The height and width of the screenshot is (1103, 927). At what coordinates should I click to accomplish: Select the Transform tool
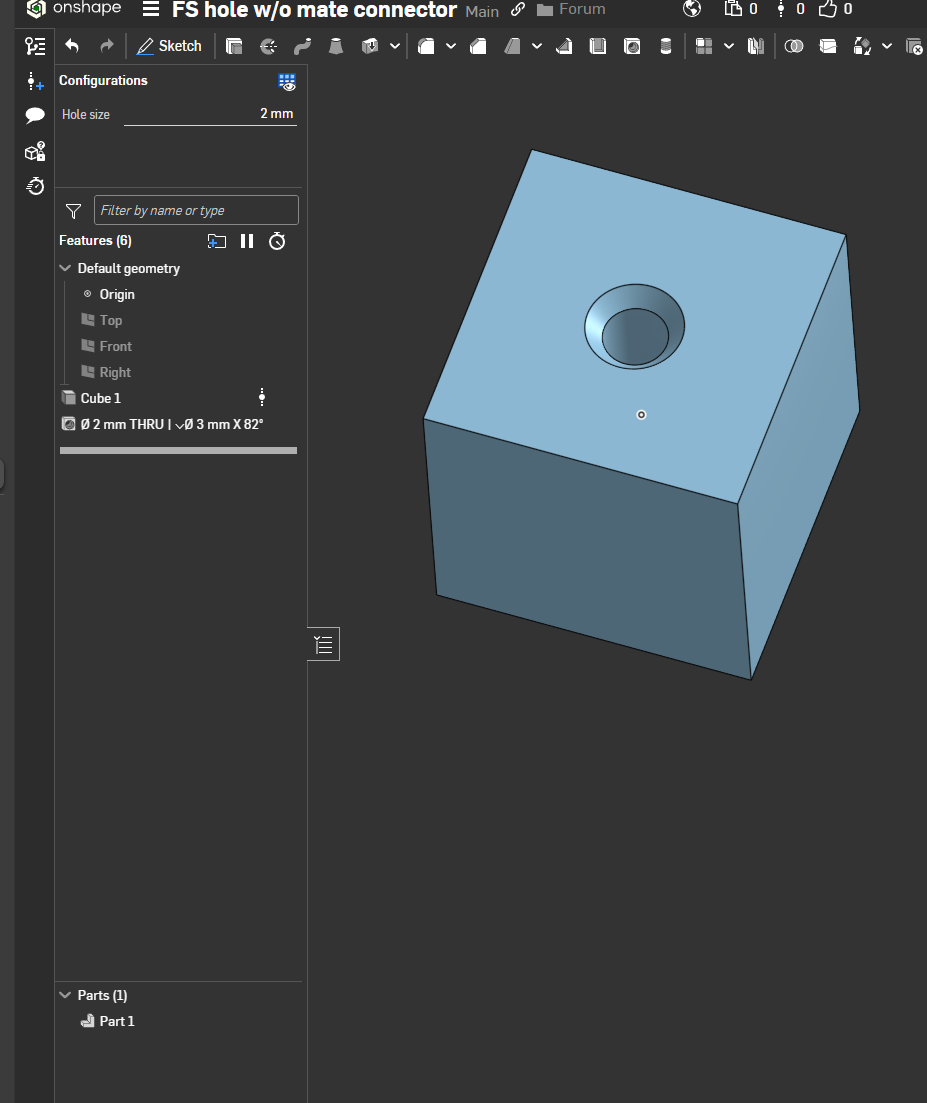pyautogui.click(x=862, y=46)
